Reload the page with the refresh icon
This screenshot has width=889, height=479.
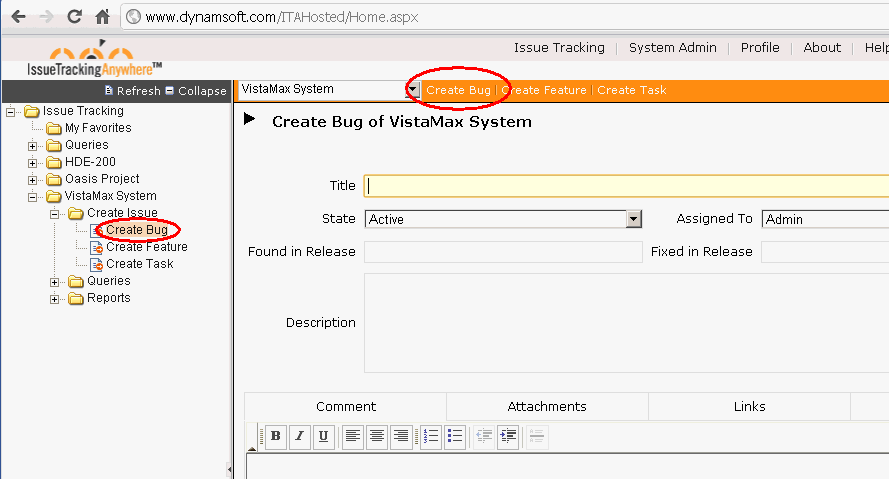[x=74, y=16]
